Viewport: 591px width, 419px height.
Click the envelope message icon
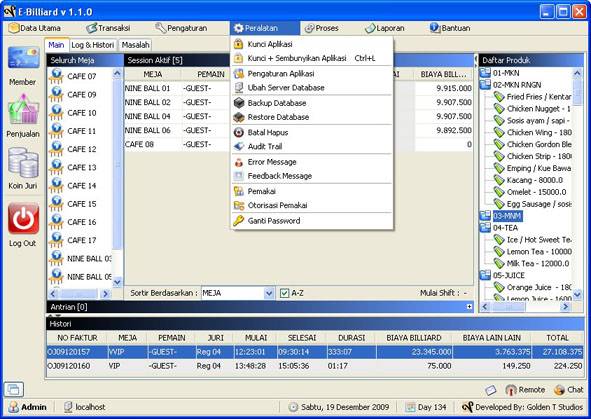pyautogui.click(x=490, y=390)
